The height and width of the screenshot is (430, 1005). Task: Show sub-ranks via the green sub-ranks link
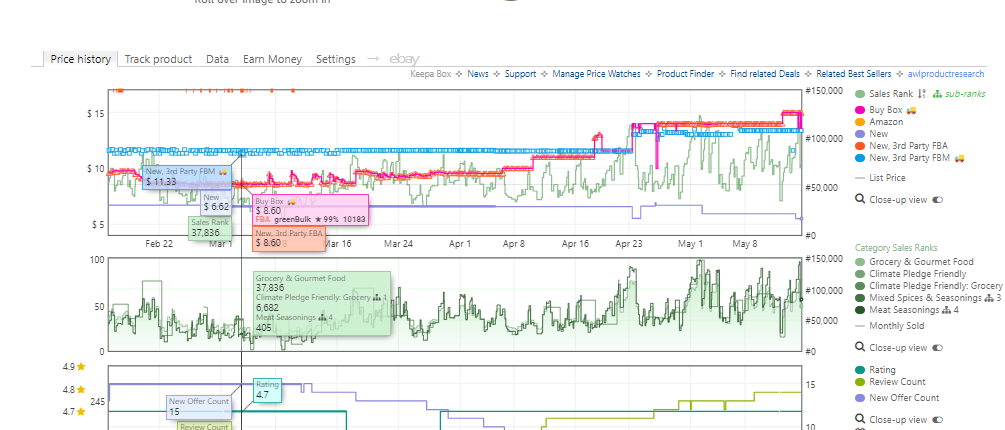(959, 94)
